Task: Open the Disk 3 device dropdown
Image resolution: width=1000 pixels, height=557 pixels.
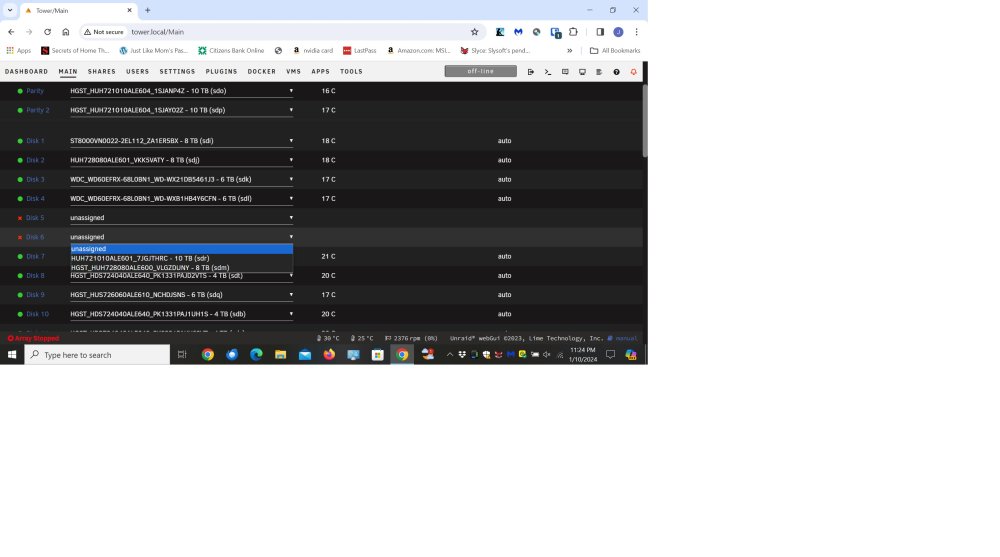Action: point(182,179)
